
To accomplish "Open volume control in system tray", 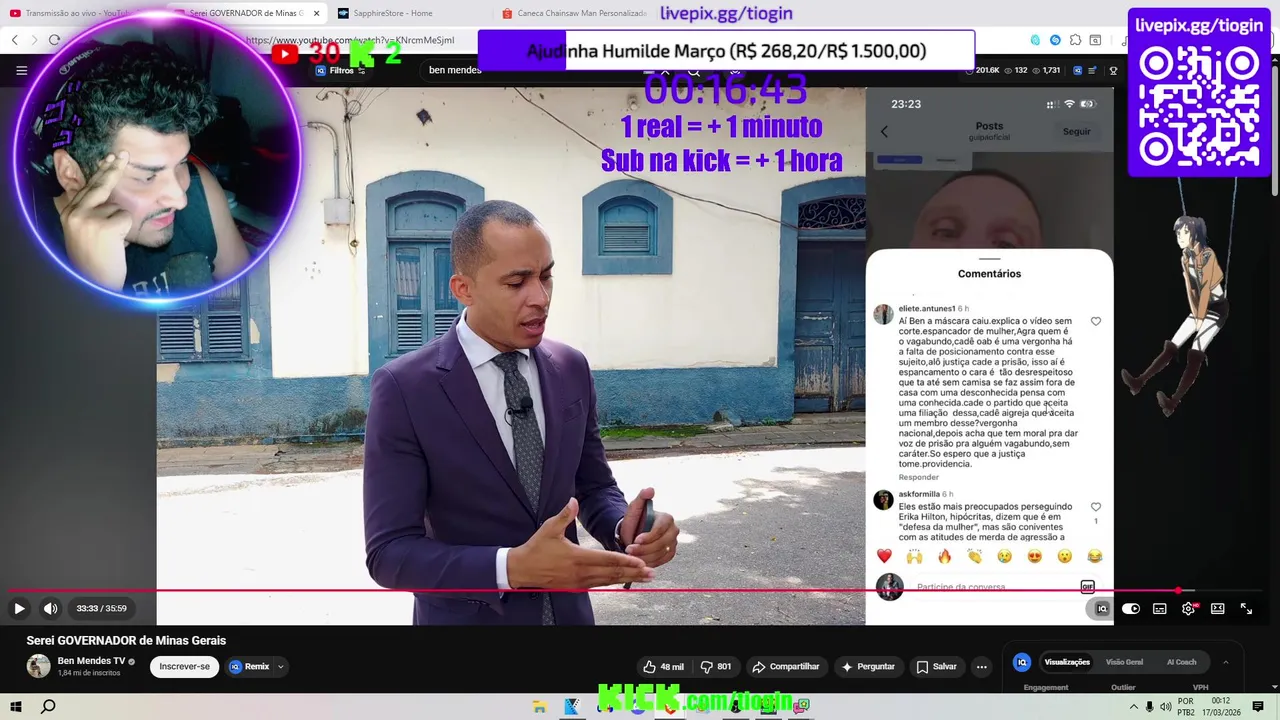I will point(1165,707).
